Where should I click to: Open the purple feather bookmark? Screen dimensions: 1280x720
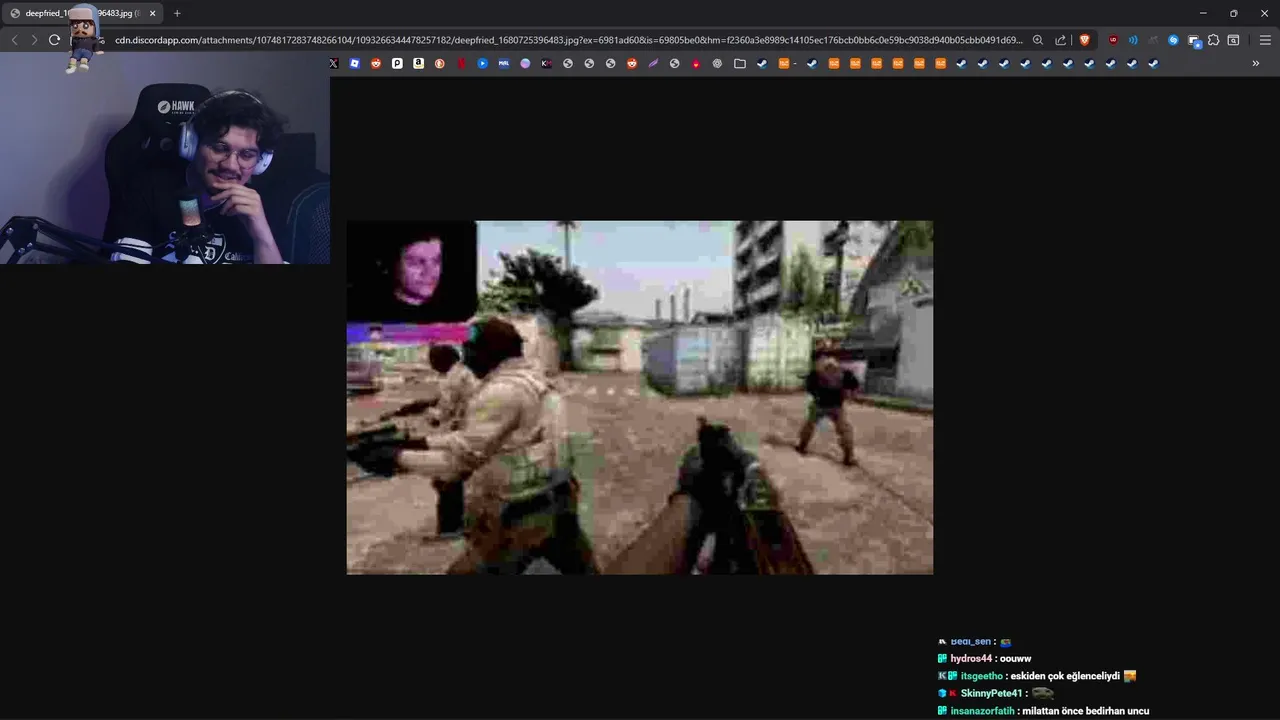pos(653,63)
